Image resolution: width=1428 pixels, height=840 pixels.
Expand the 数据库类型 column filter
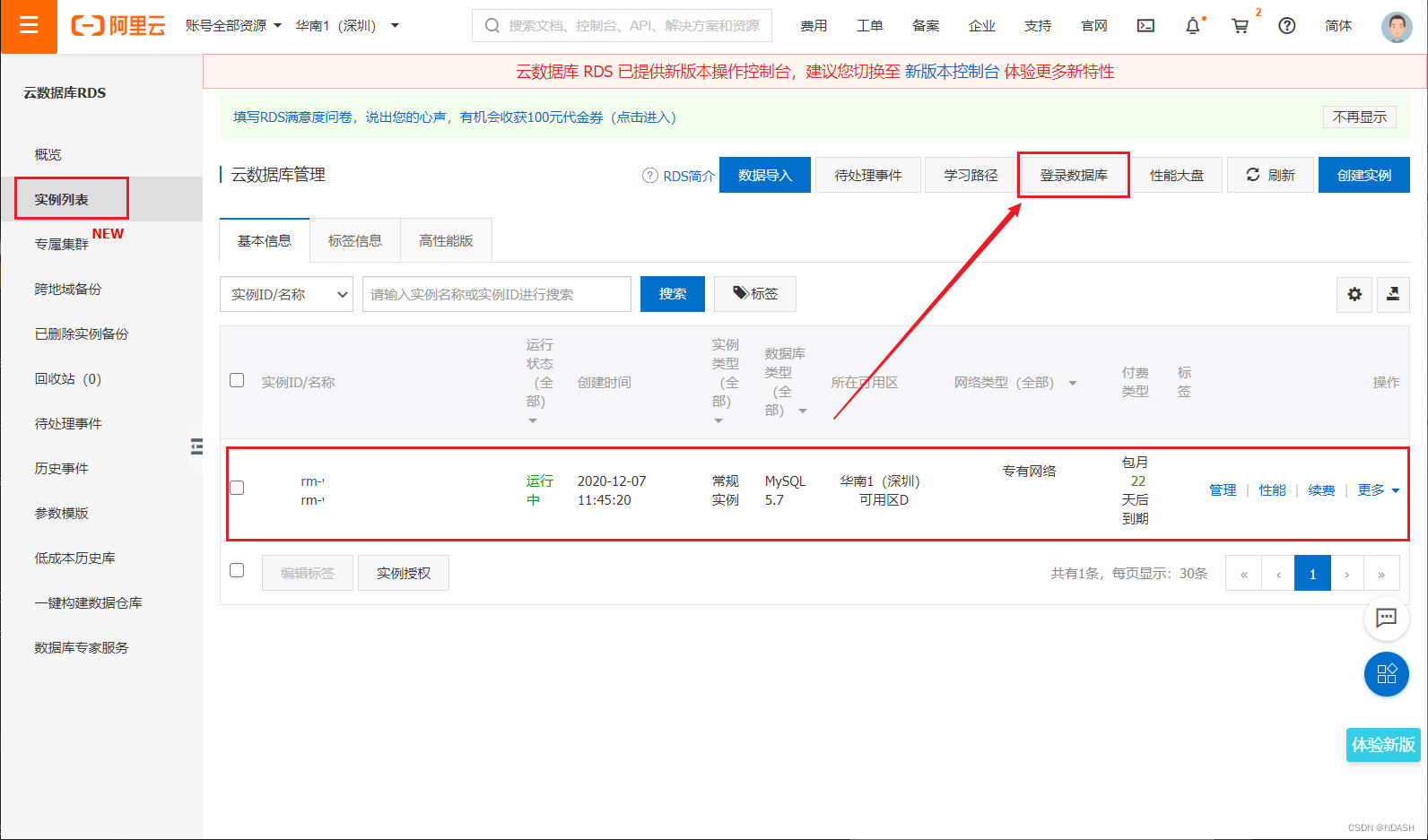point(803,411)
